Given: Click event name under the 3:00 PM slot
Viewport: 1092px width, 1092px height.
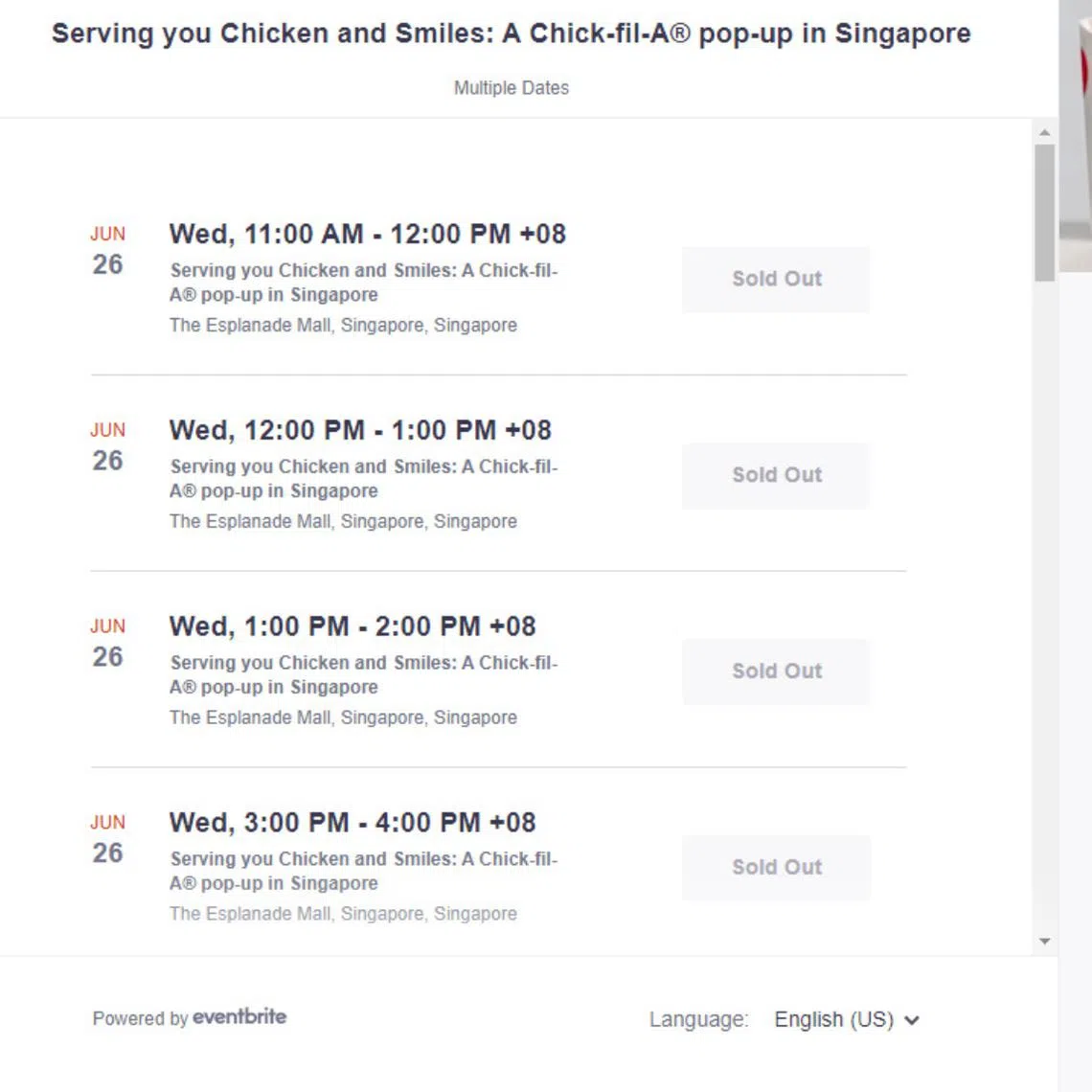Looking at the screenshot, I should (363, 871).
